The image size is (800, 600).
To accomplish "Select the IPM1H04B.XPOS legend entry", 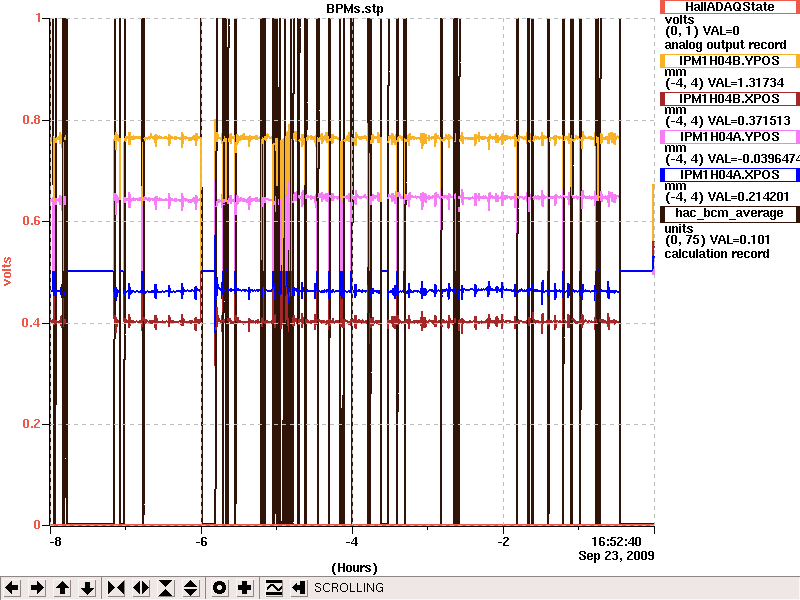I will (730, 99).
